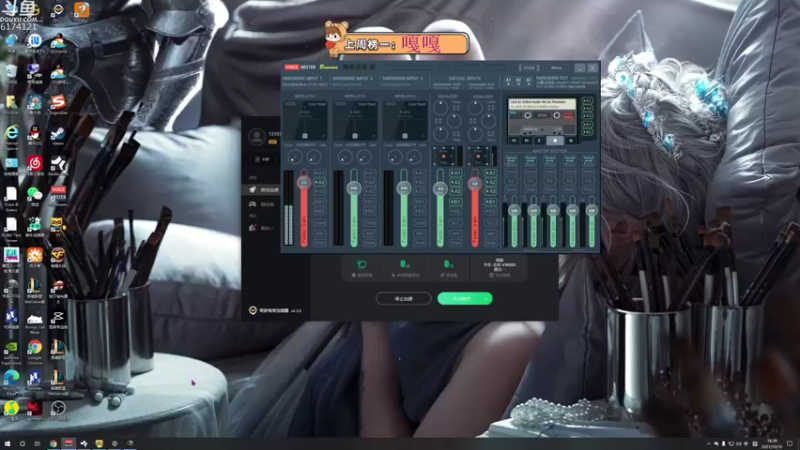
Task: Toggle A1 routing on first virtual input
Action: point(456,173)
